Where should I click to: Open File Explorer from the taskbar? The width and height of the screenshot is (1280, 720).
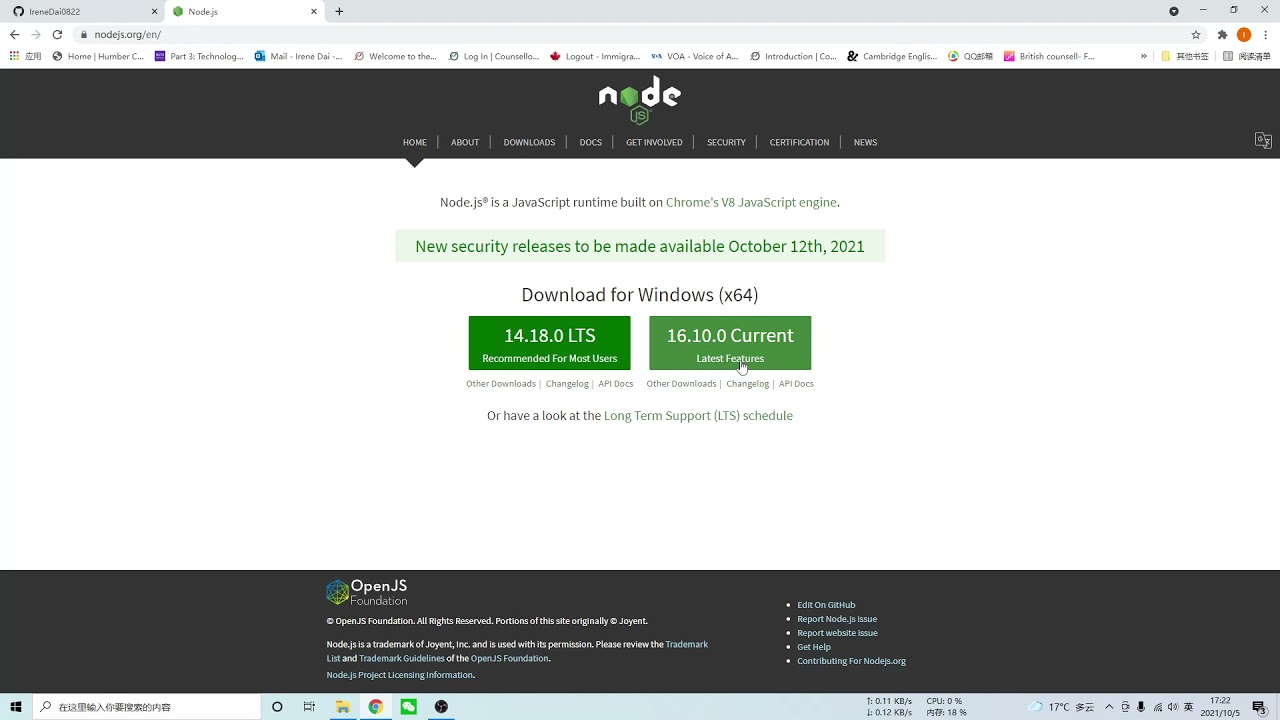point(342,707)
